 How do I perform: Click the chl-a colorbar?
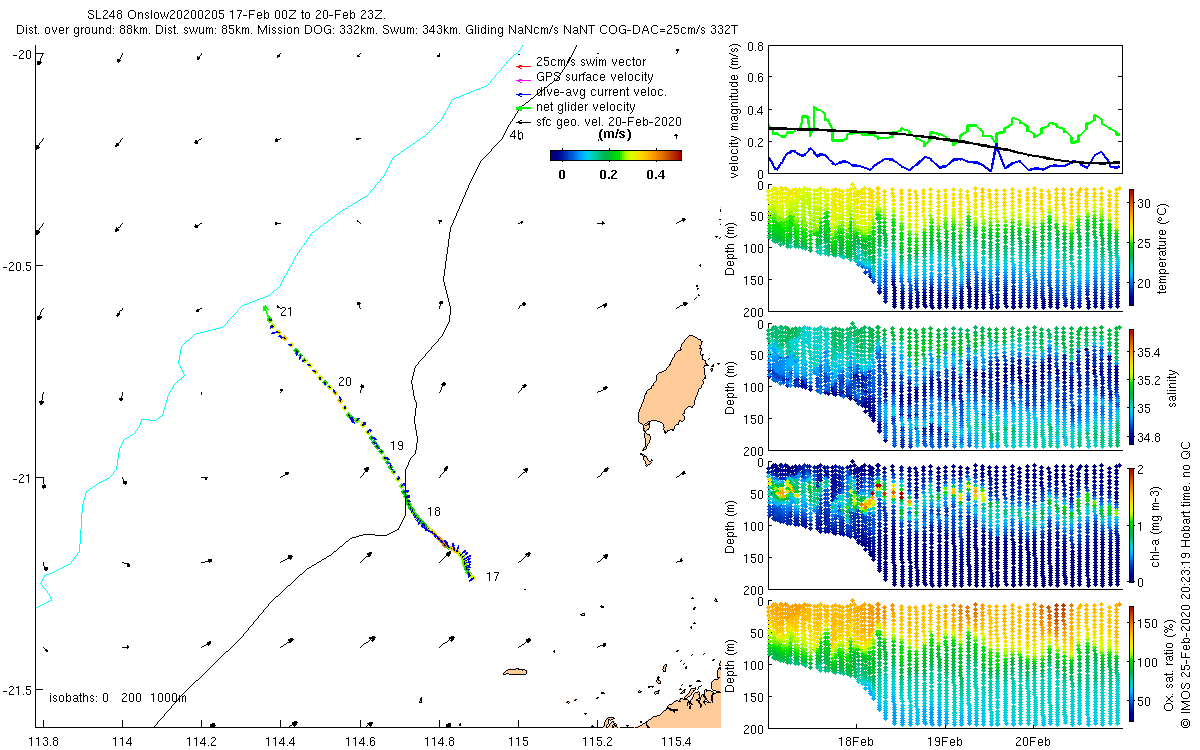pos(1131,524)
